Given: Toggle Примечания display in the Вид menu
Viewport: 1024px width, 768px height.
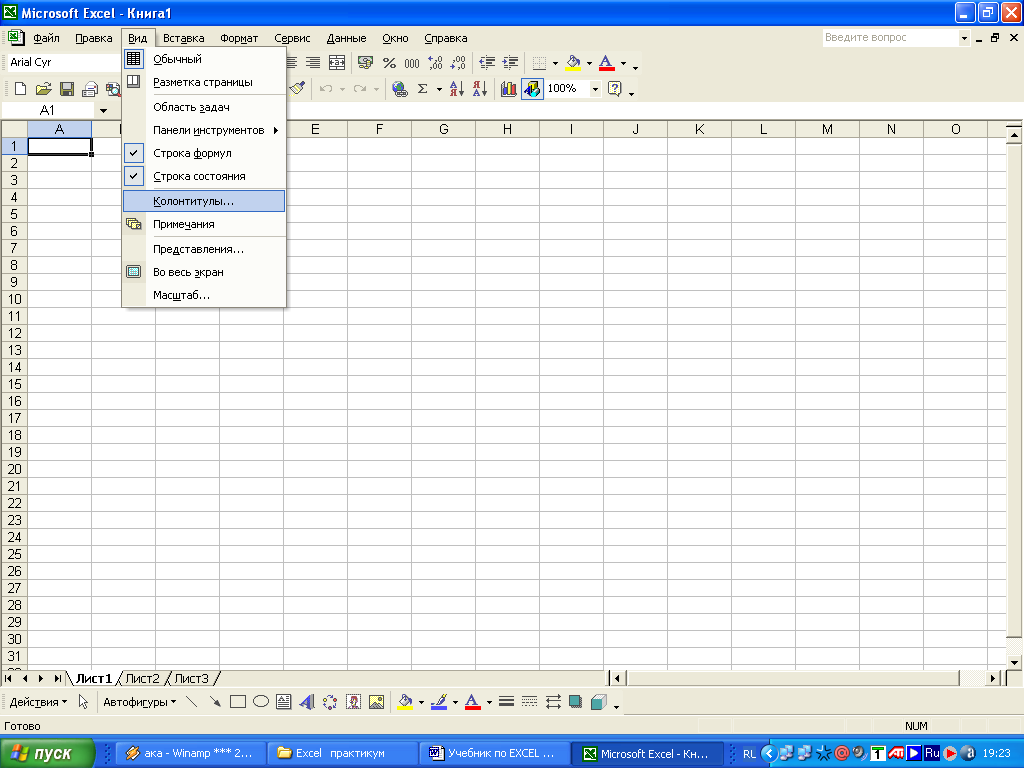Looking at the screenshot, I should (204, 224).
